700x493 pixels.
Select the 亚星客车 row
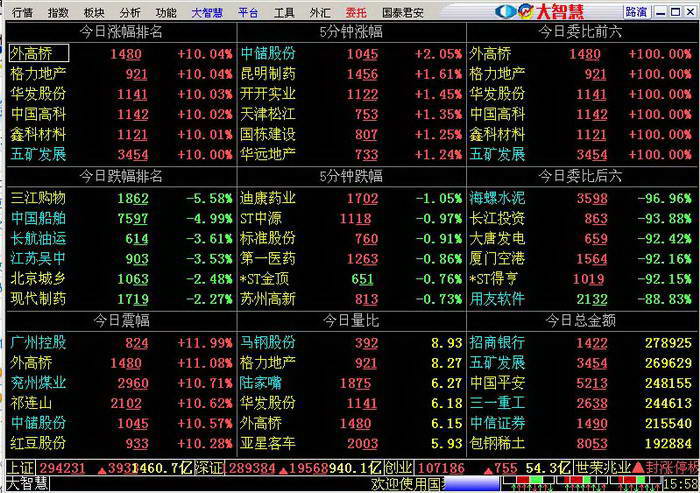(351, 443)
